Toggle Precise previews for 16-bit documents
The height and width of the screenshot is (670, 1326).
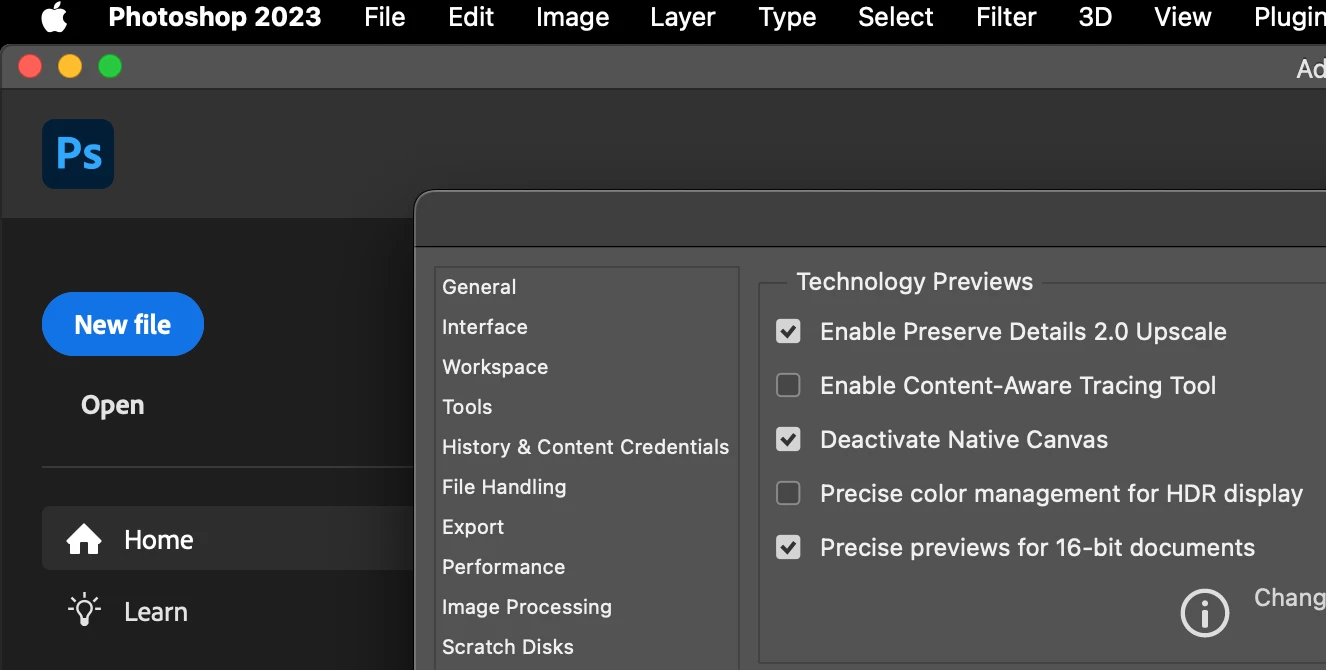coord(788,547)
